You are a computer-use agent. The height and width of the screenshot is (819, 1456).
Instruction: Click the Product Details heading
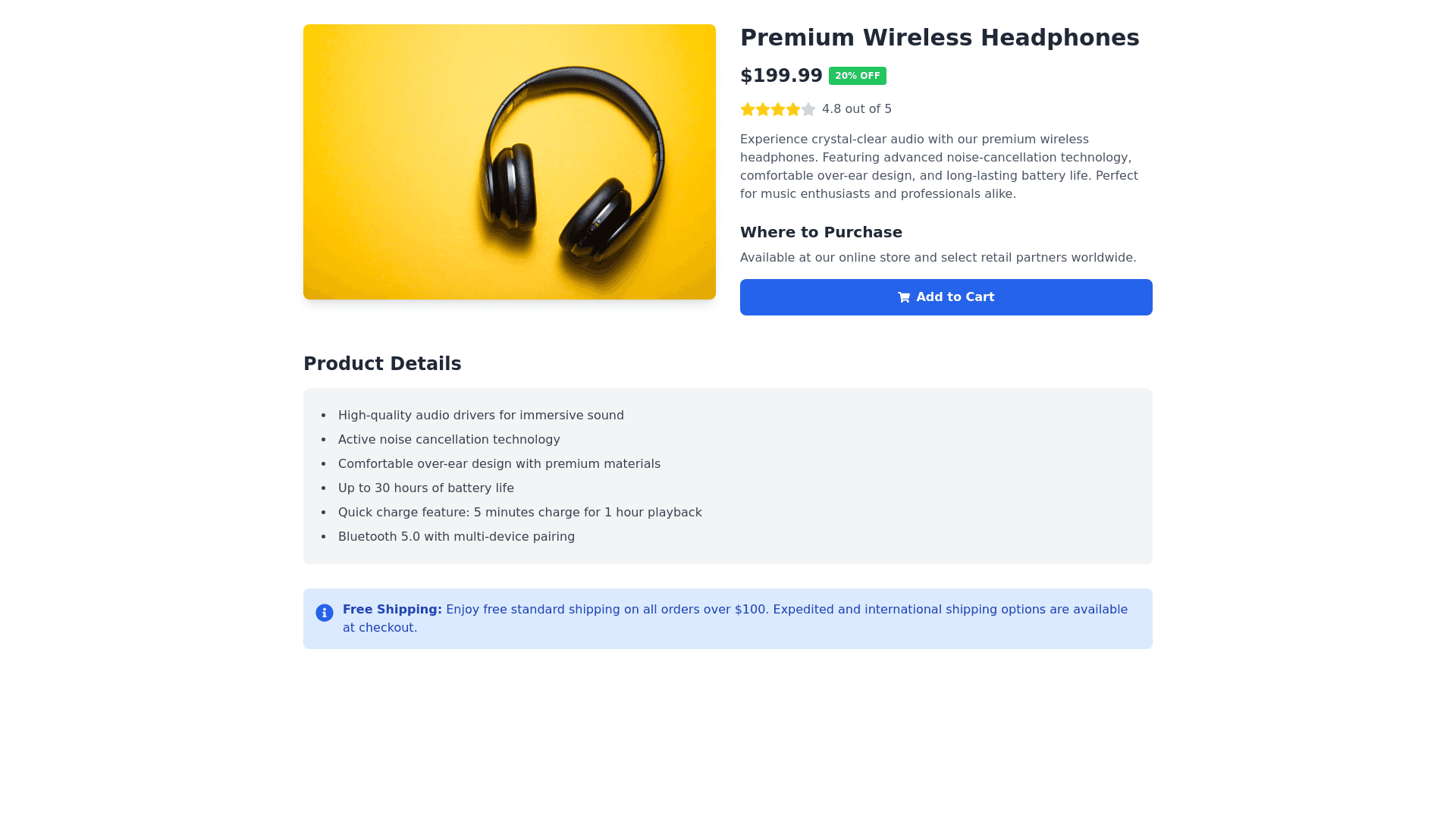point(382,364)
